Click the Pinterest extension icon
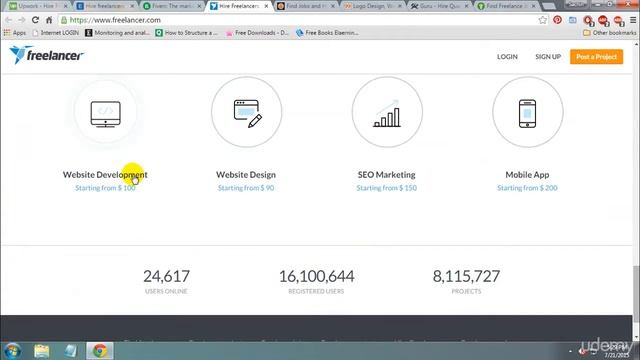This screenshot has height=360, width=640. tap(558, 20)
